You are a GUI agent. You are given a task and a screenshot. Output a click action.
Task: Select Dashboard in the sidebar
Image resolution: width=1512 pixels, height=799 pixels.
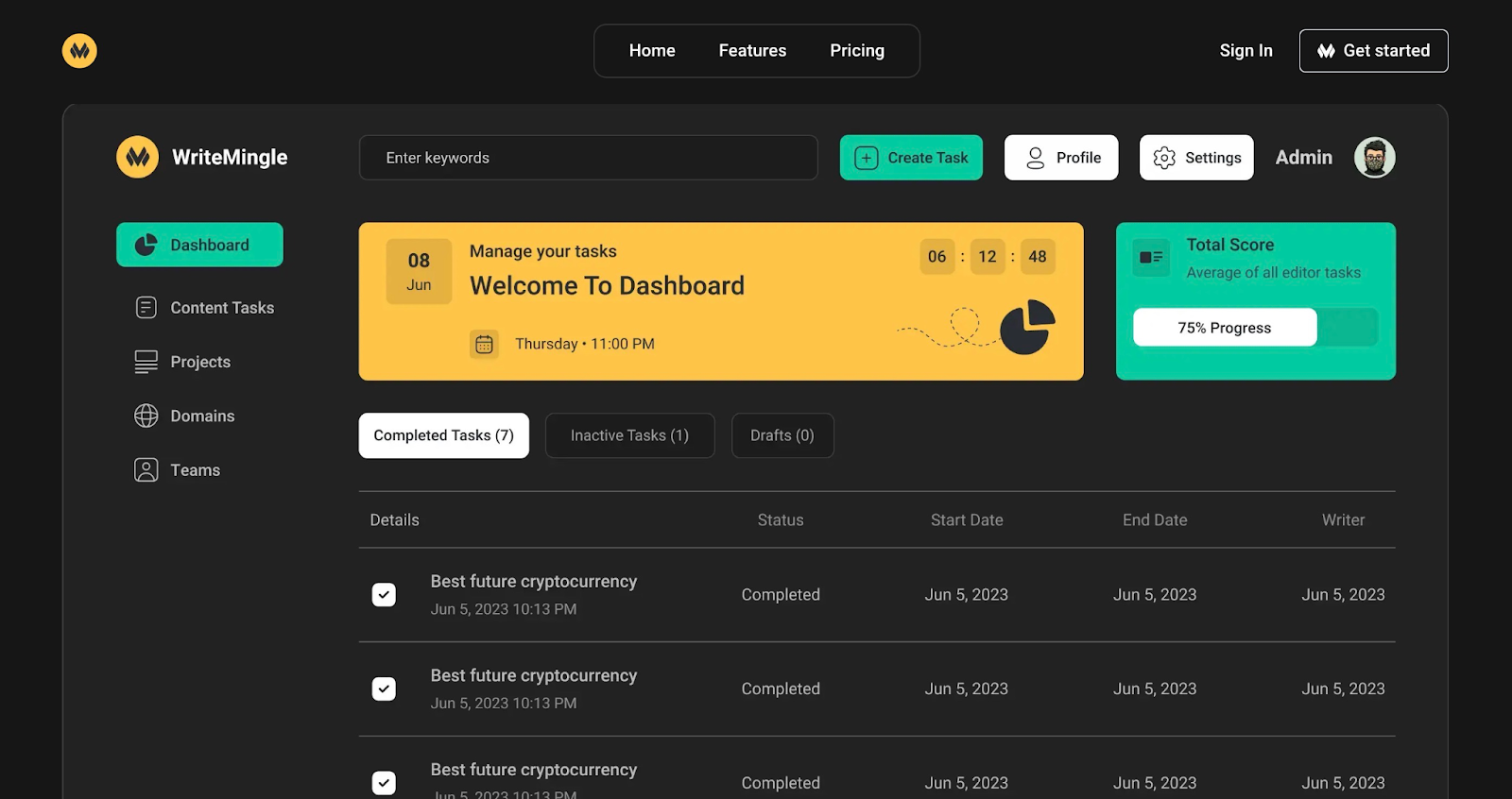199,245
